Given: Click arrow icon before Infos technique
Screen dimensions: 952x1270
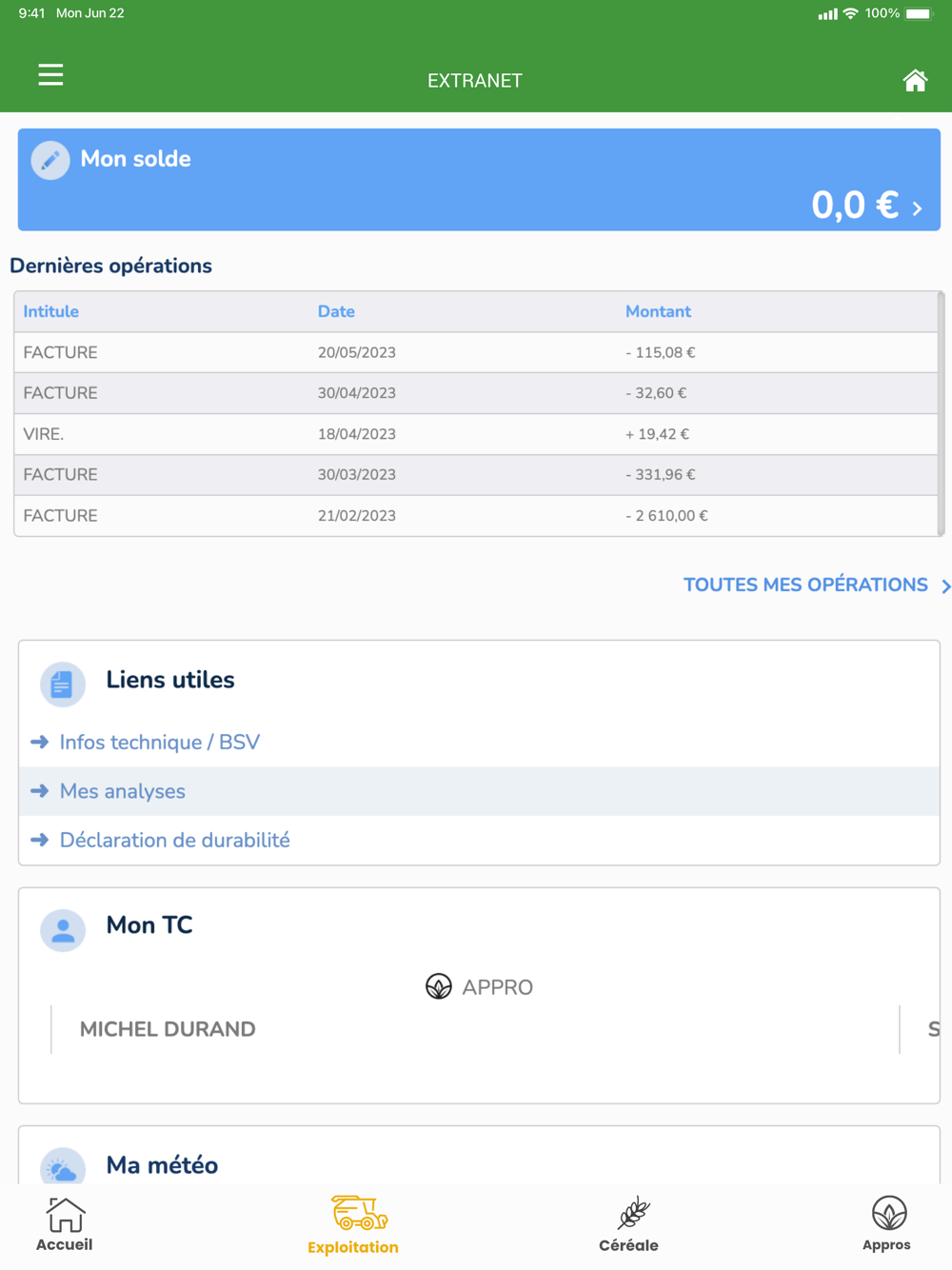Looking at the screenshot, I should 39,742.
